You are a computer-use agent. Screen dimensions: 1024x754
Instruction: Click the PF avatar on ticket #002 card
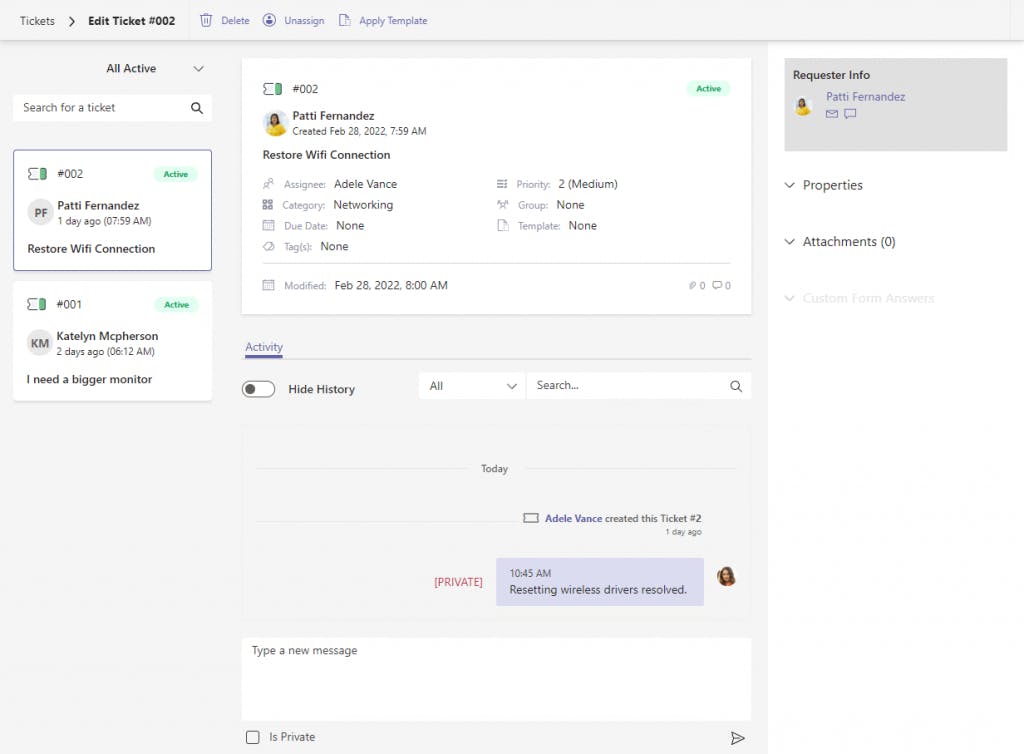coord(40,213)
